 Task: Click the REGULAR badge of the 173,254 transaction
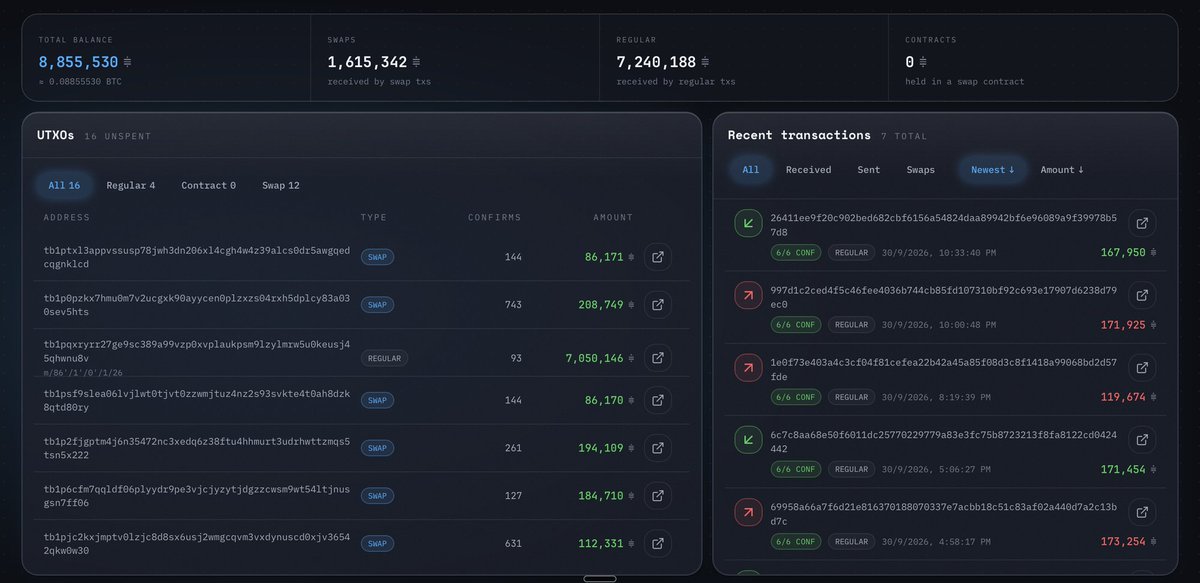pyautogui.click(x=851, y=542)
